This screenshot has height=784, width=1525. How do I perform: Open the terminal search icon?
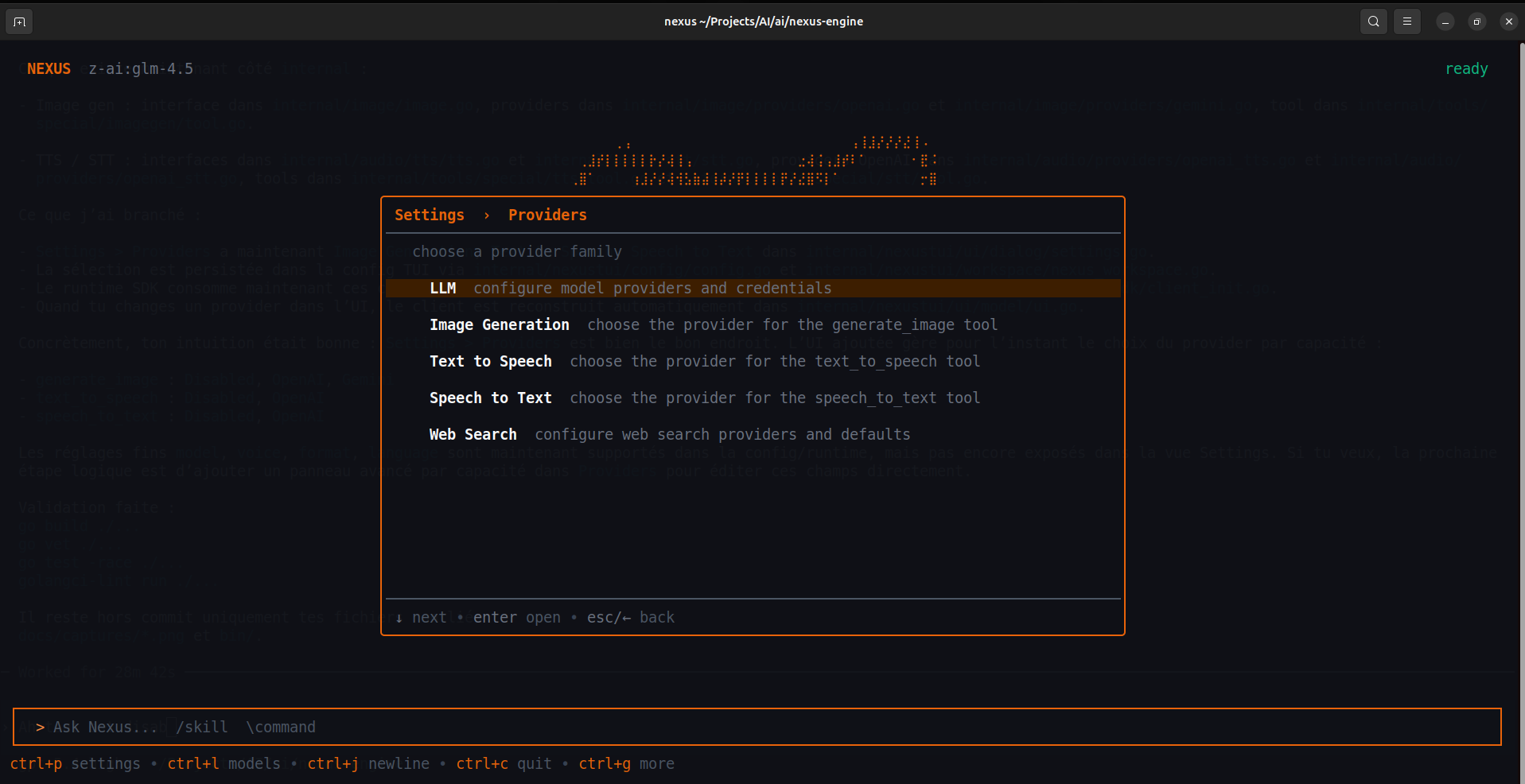(x=1374, y=21)
